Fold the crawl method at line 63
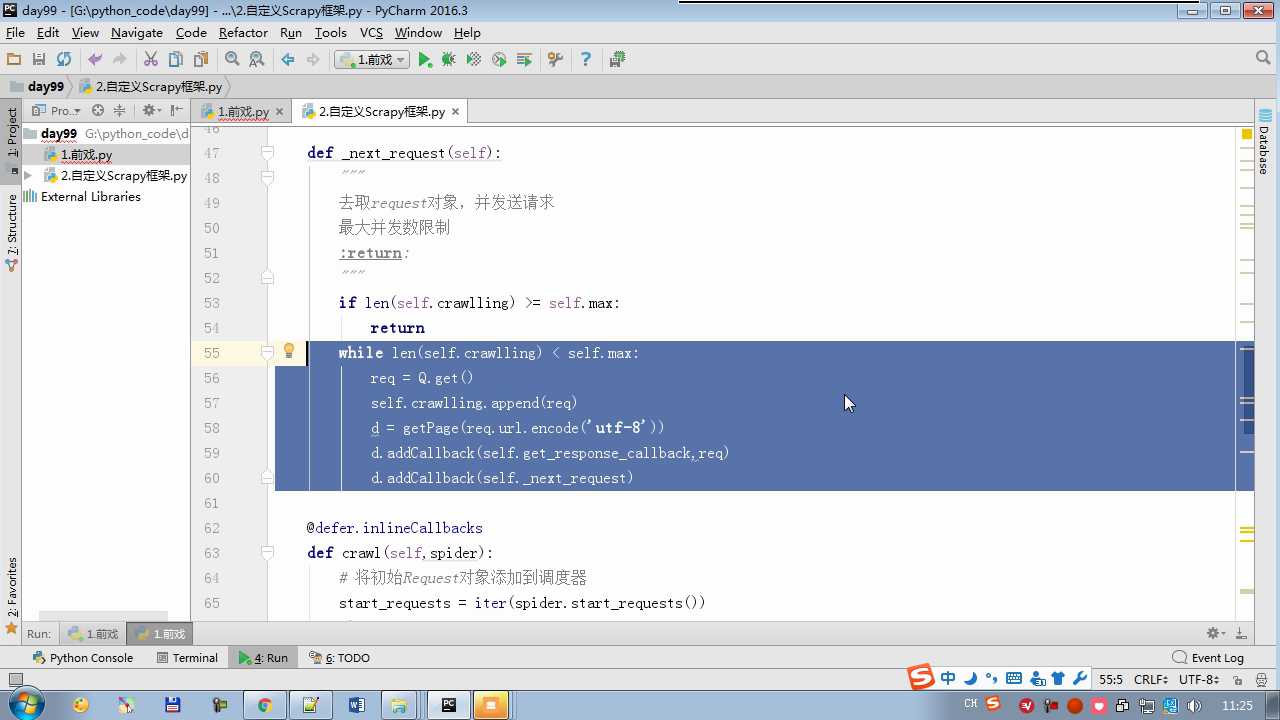The width and height of the screenshot is (1280, 720). click(267, 553)
